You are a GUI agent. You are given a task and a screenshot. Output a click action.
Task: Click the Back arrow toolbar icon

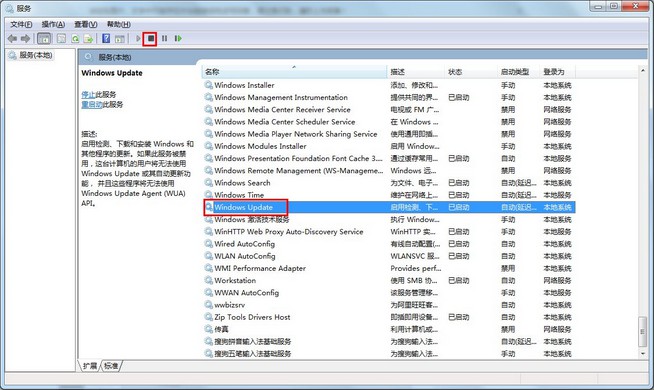tap(12, 39)
